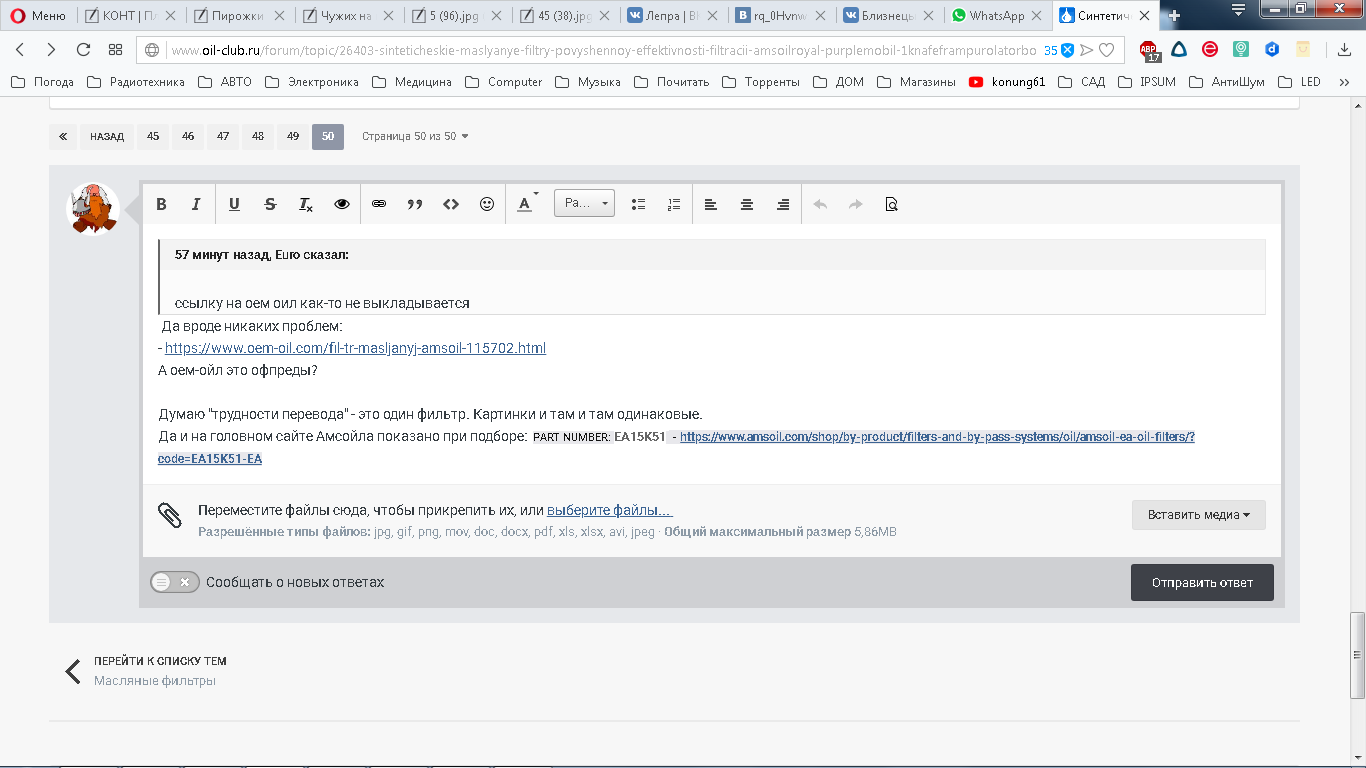Screen dimensions: 1366x768
Task: Switch to the WhatsApp tab
Action: 995,16
